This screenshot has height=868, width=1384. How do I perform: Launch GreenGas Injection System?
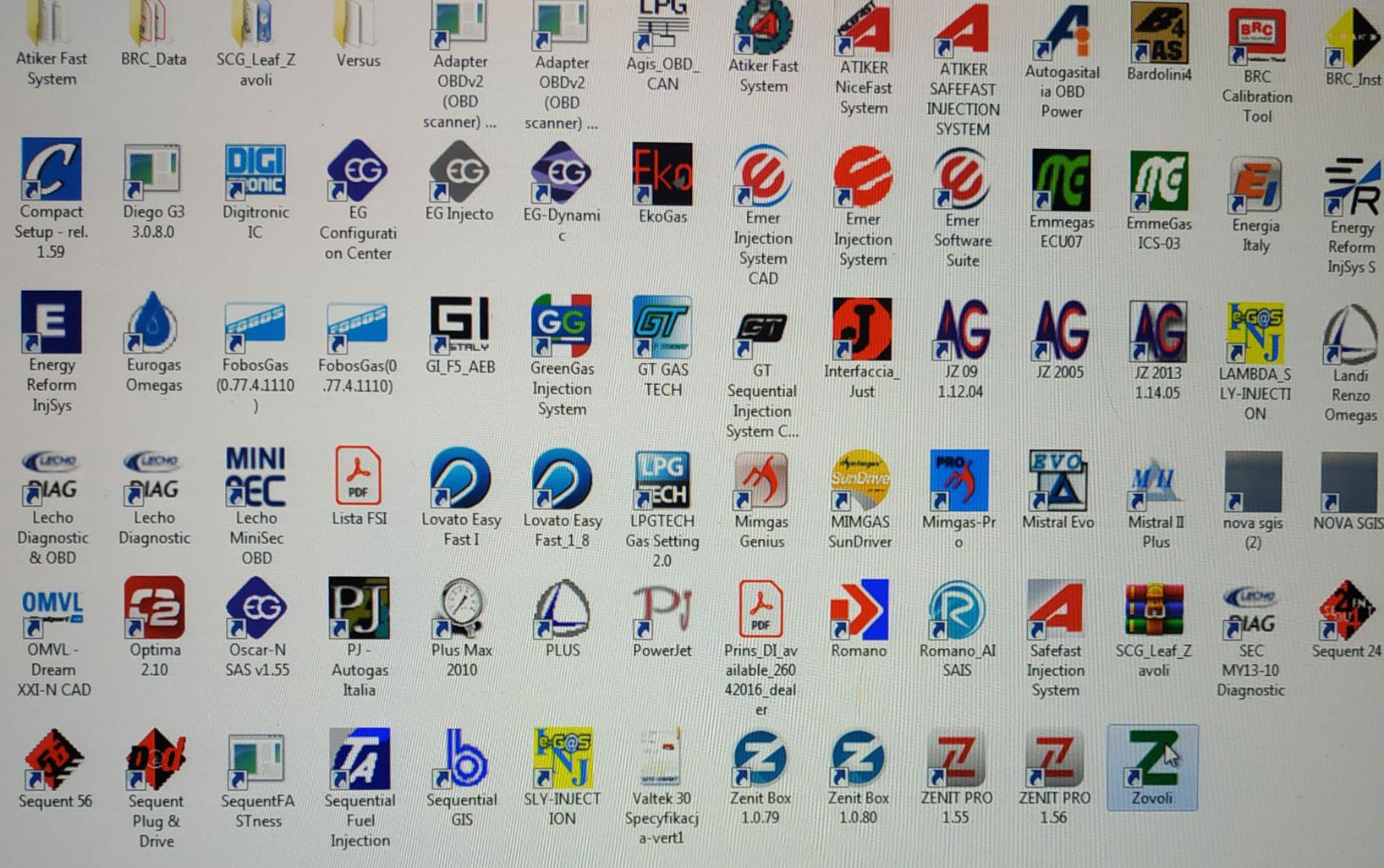click(x=562, y=356)
